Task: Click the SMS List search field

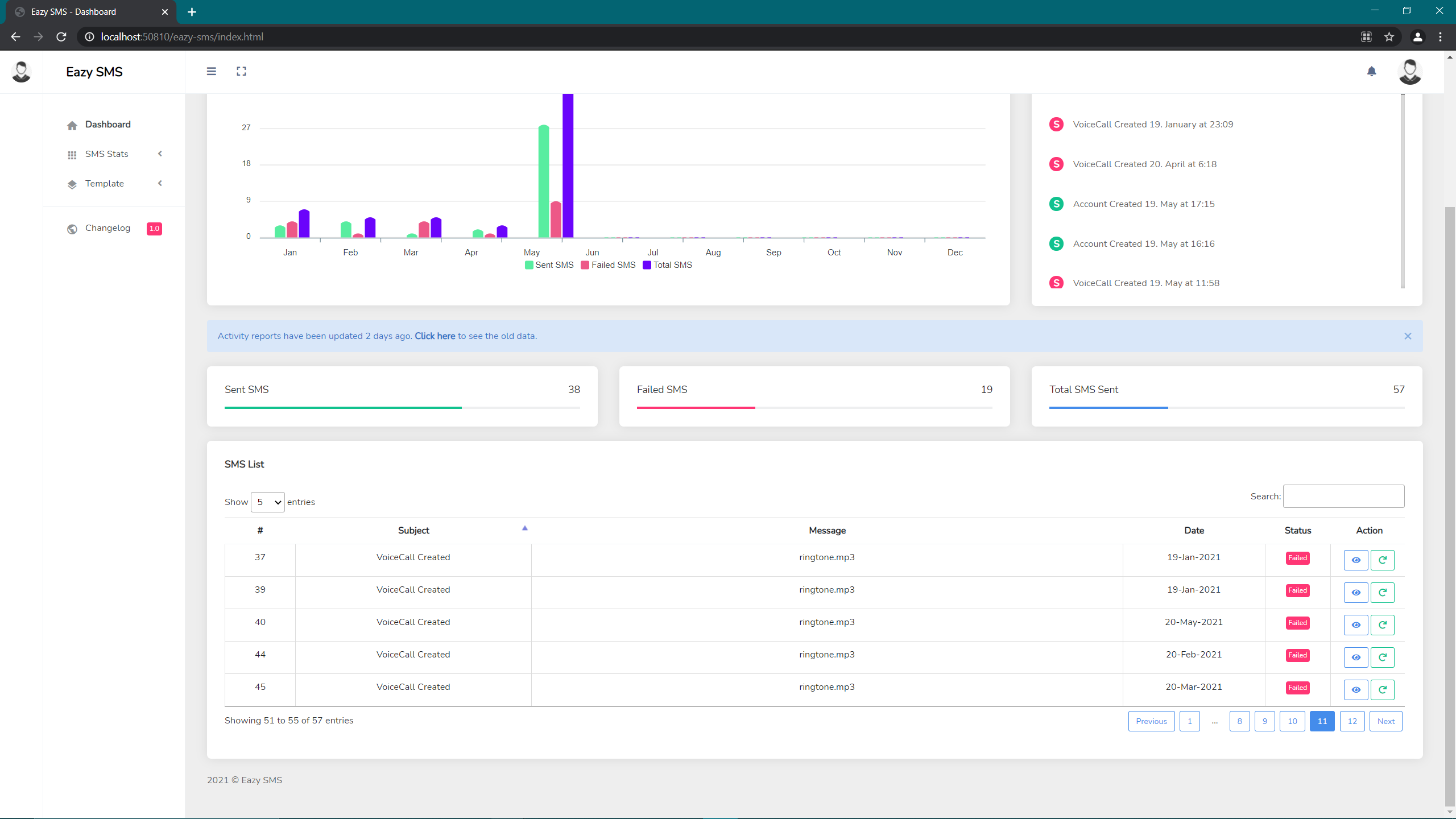Action: [x=1343, y=496]
